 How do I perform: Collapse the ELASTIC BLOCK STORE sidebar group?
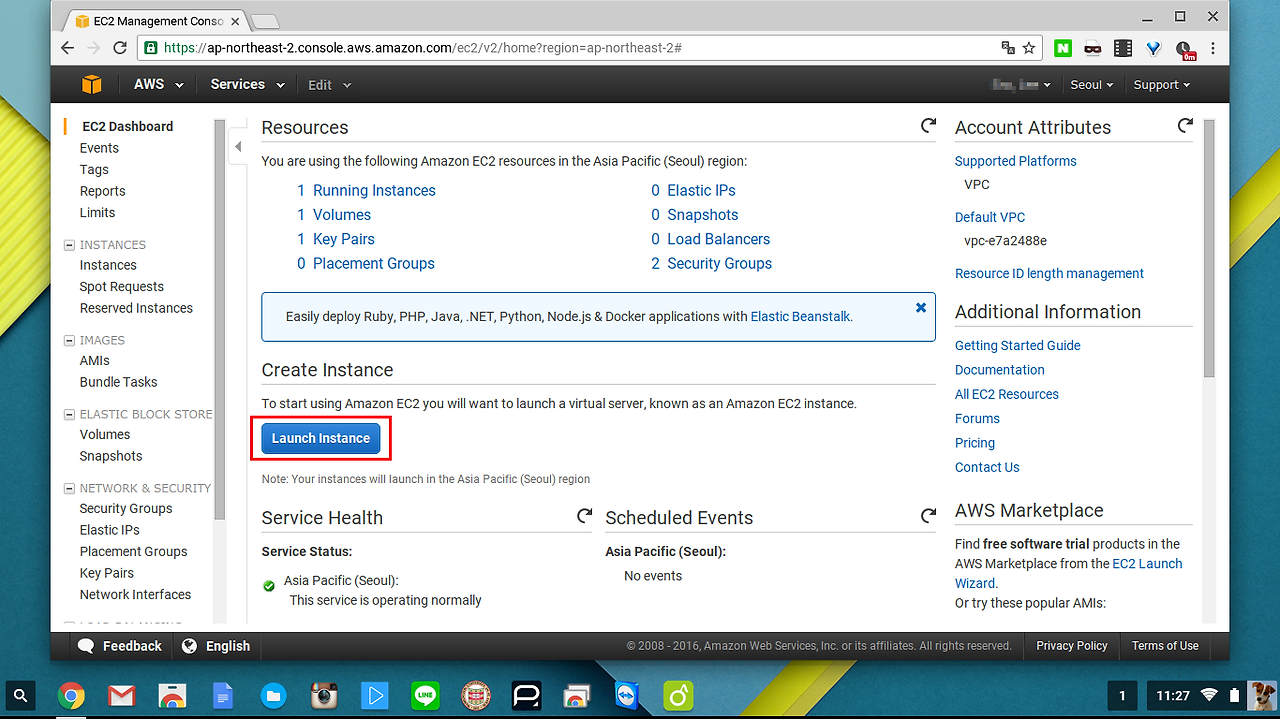pyautogui.click(x=70, y=415)
